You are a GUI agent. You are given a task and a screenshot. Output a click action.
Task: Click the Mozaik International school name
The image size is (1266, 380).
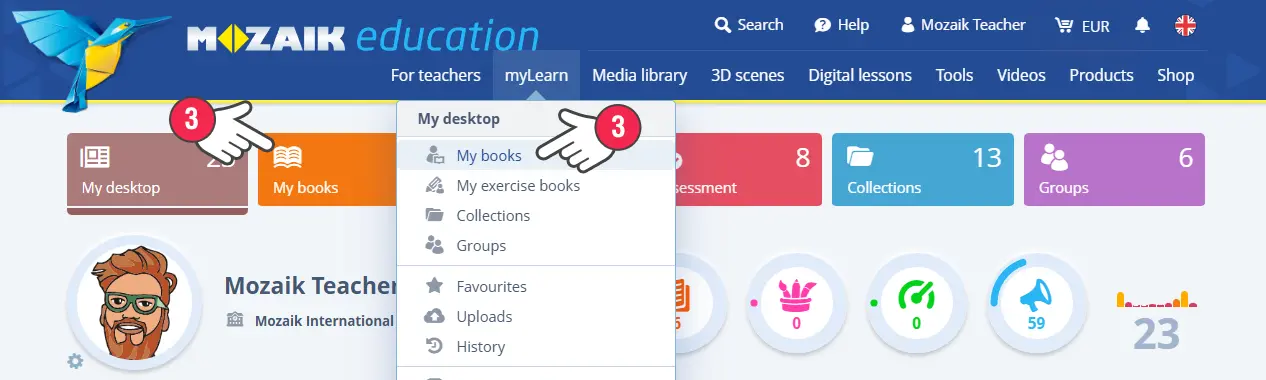coord(324,321)
